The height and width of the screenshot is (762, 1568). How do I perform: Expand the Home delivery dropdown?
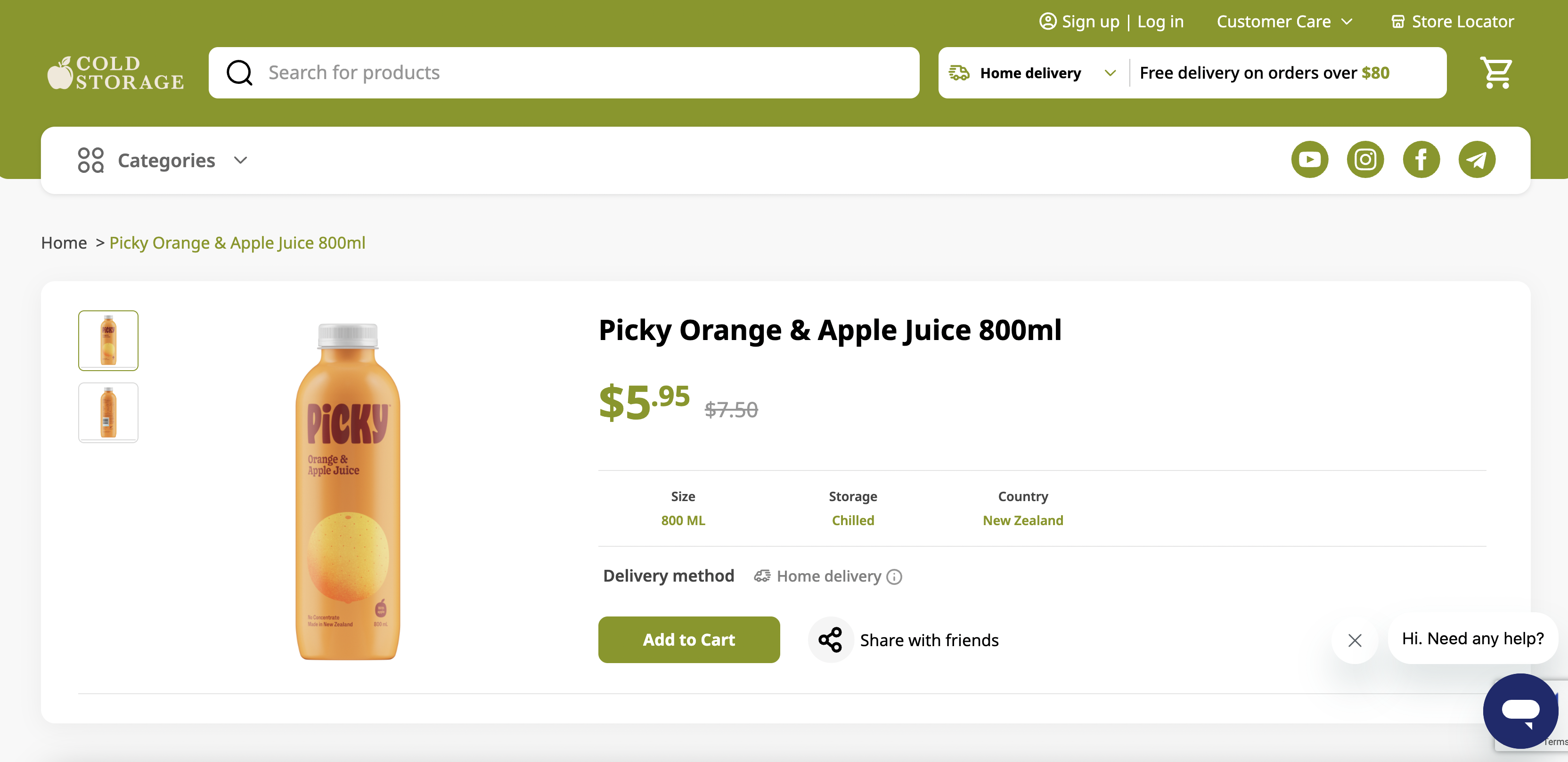pos(1110,73)
